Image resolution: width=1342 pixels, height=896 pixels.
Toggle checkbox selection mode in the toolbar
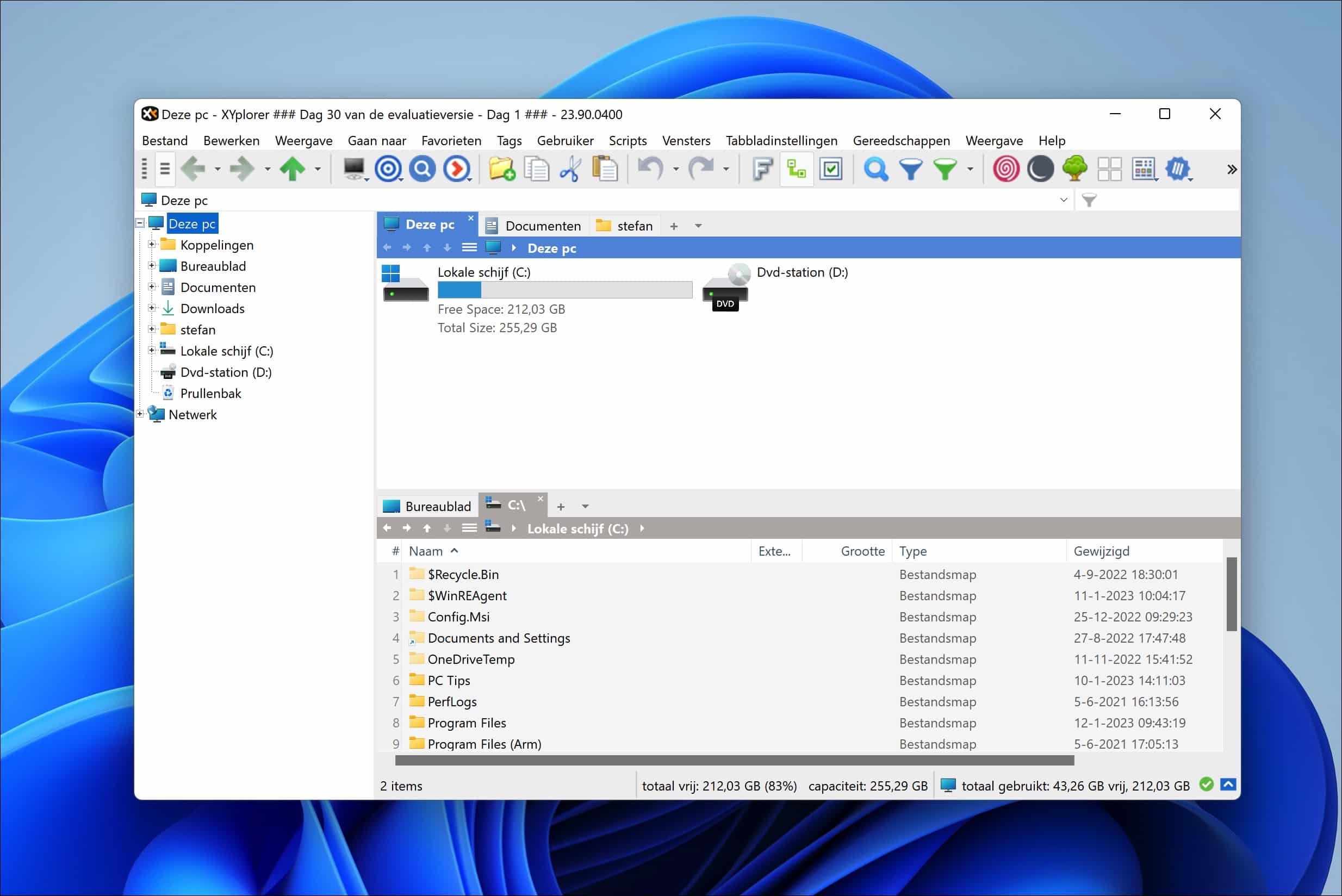click(831, 169)
